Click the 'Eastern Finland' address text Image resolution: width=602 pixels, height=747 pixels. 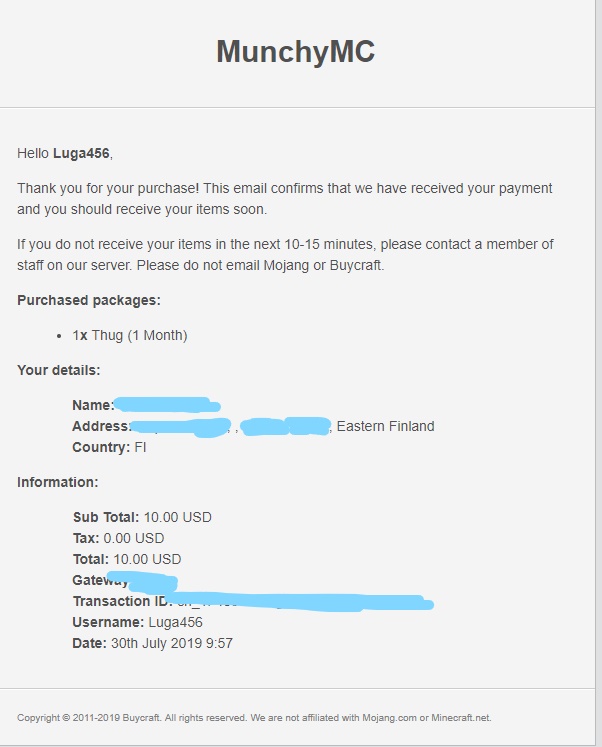tap(385, 426)
